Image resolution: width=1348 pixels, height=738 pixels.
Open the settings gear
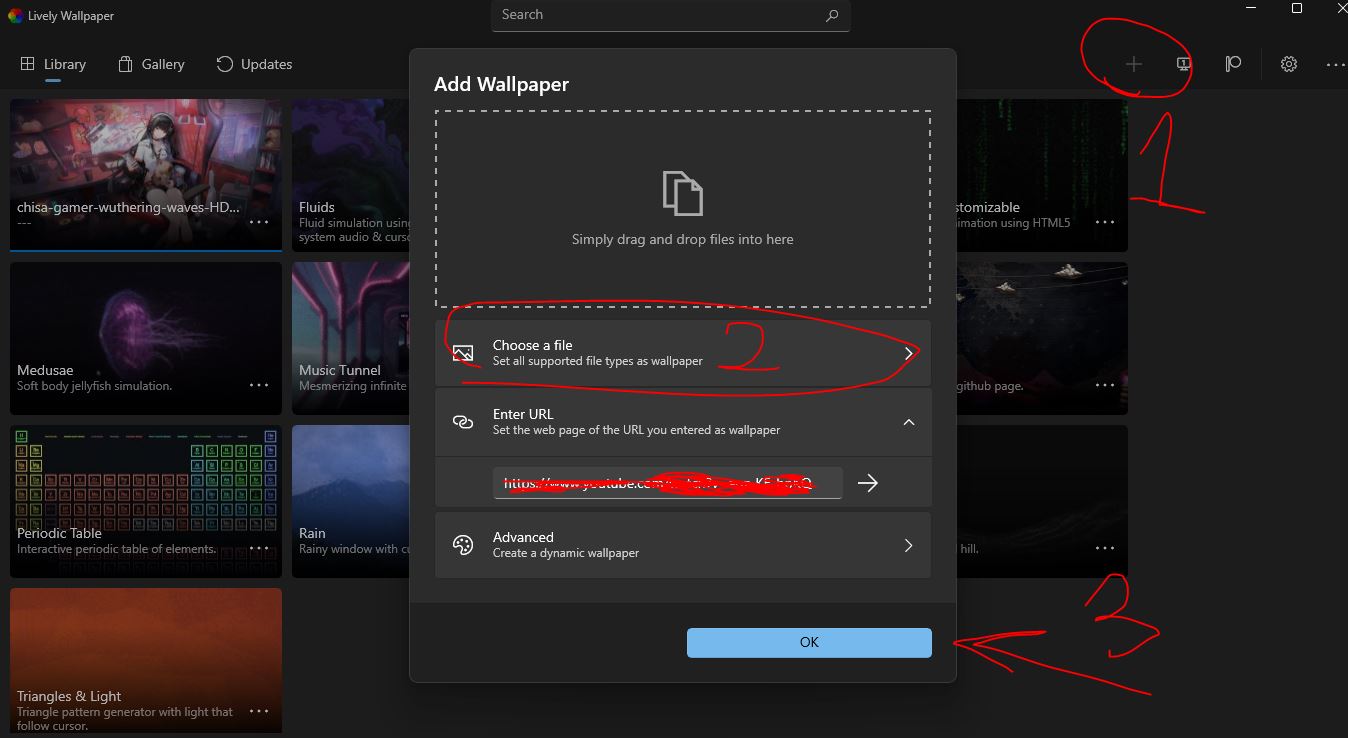[x=1289, y=64]
